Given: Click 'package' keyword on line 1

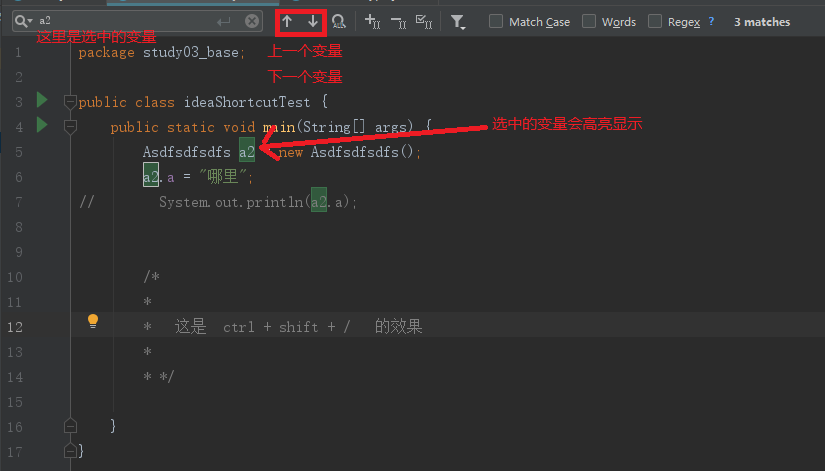Looking at the screenshot, I should point(106,53).
